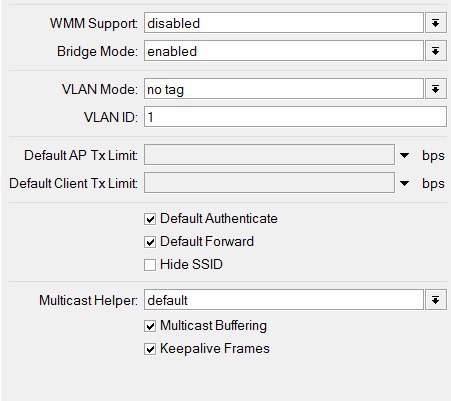The width and height of the screenshot is (451, 401).
Task: Click the bps unit beside Client Tx Limit
Action: coord(433,184)
